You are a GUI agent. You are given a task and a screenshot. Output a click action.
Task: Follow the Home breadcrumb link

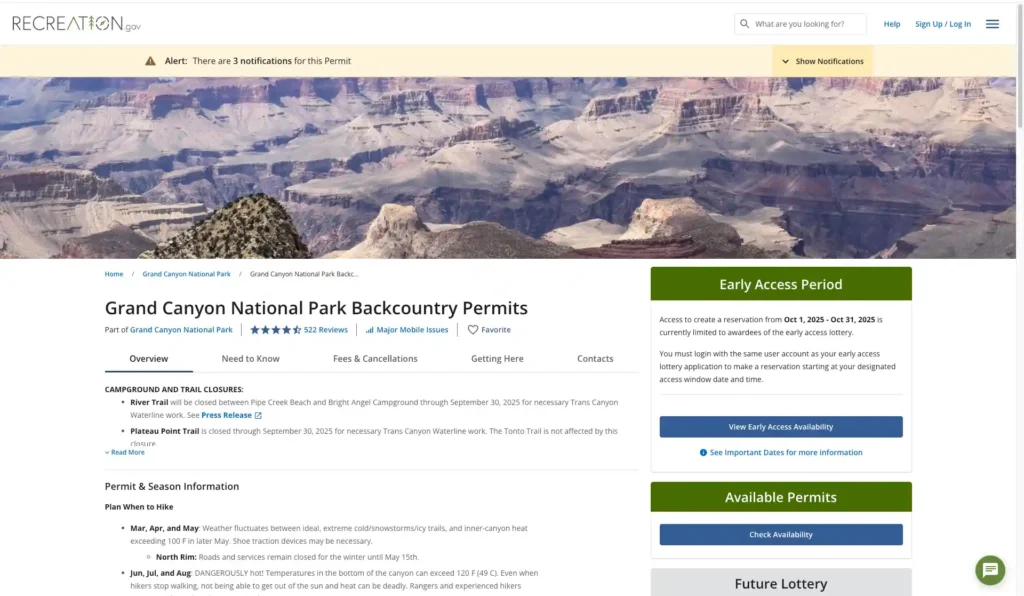(114, 274)
